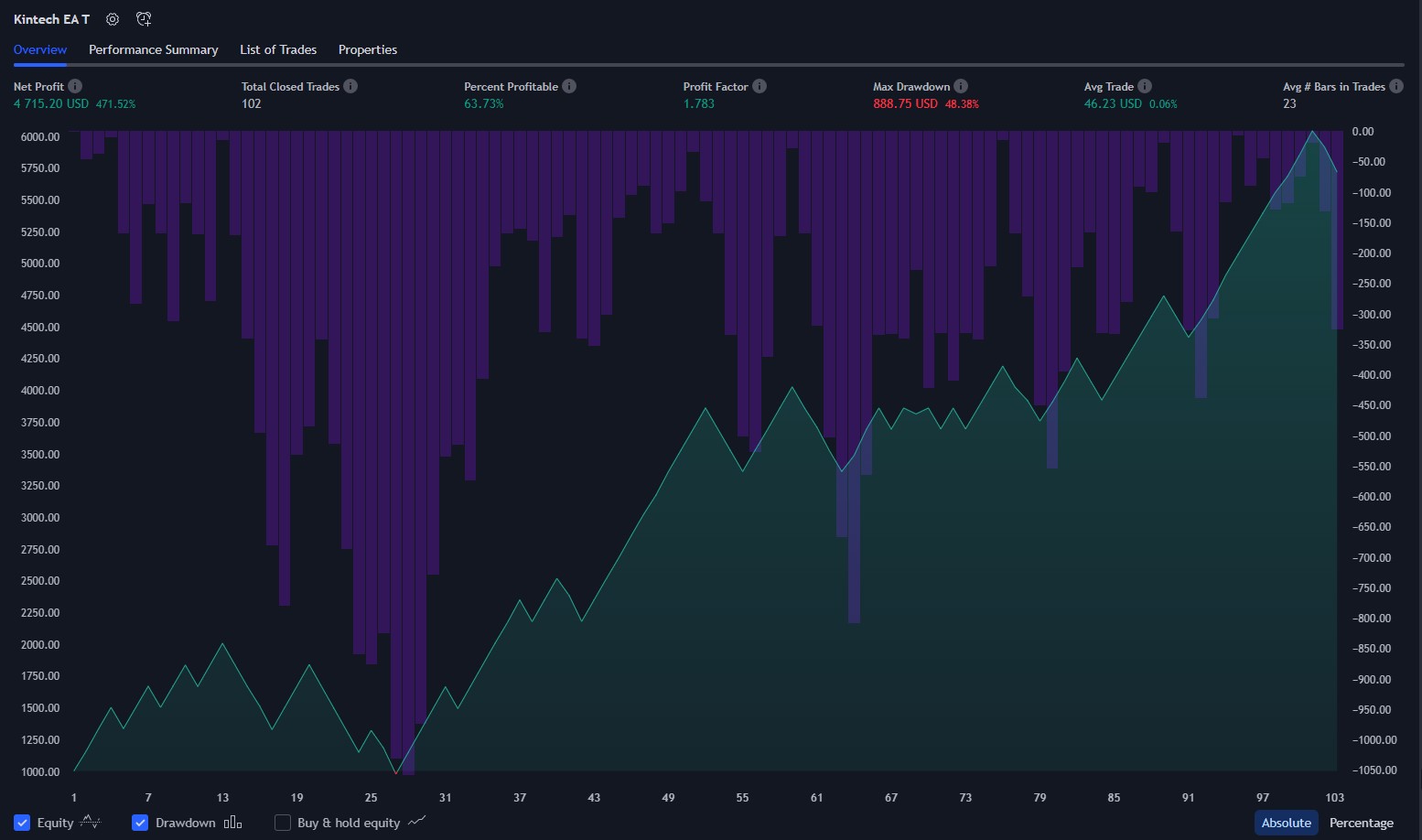Click the 63.73% percent profitable value
The height and width of the screenshot is (840, 1422).
(x=484, y=103)
